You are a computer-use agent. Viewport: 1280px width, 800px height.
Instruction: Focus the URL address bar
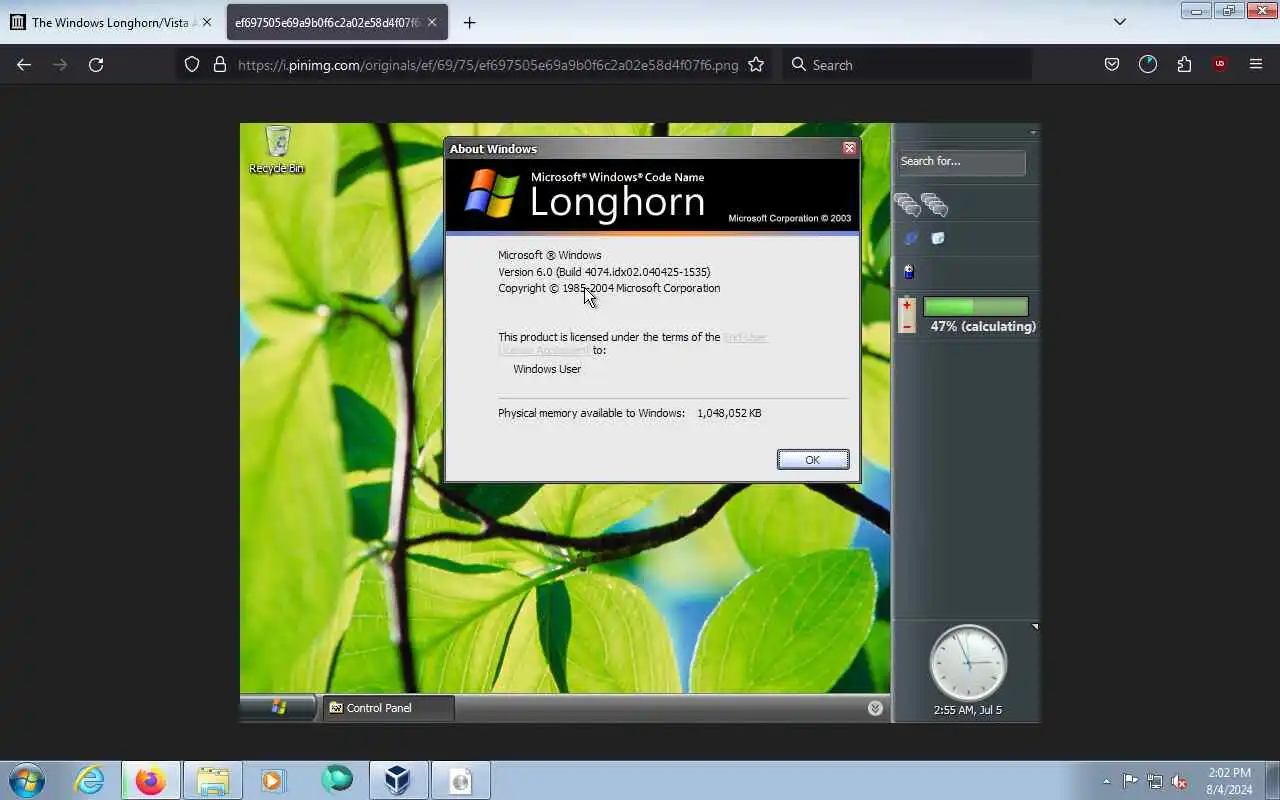[488, 64]
